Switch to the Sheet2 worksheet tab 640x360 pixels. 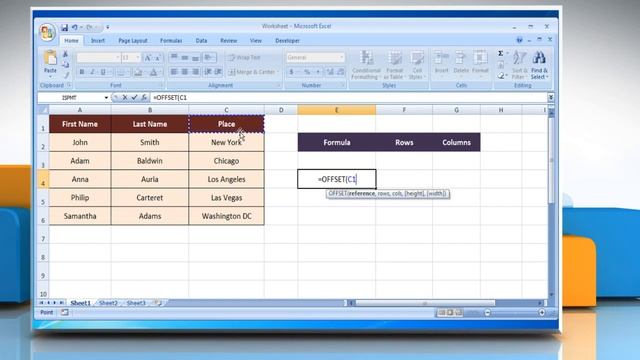pos(108,303)
